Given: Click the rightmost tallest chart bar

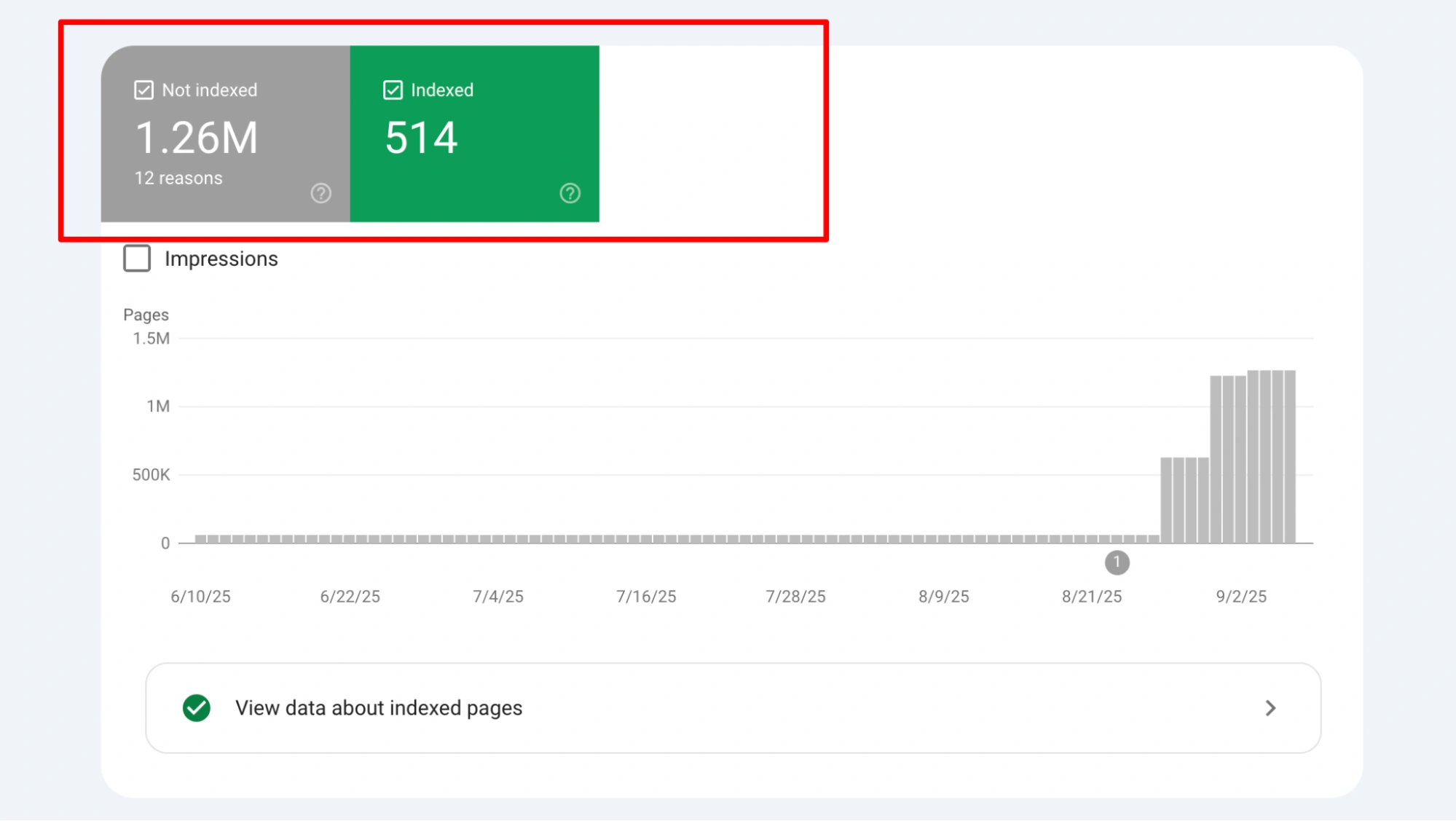Looking at the screenshot, I should 1290,457.
